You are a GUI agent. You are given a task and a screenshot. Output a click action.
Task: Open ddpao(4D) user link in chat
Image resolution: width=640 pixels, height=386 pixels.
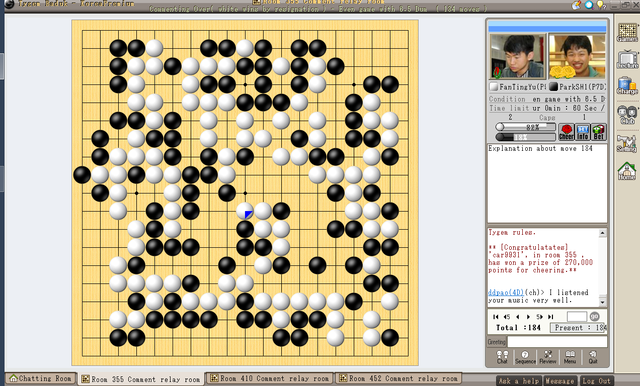pyautogui.click(x=506, y=293)
